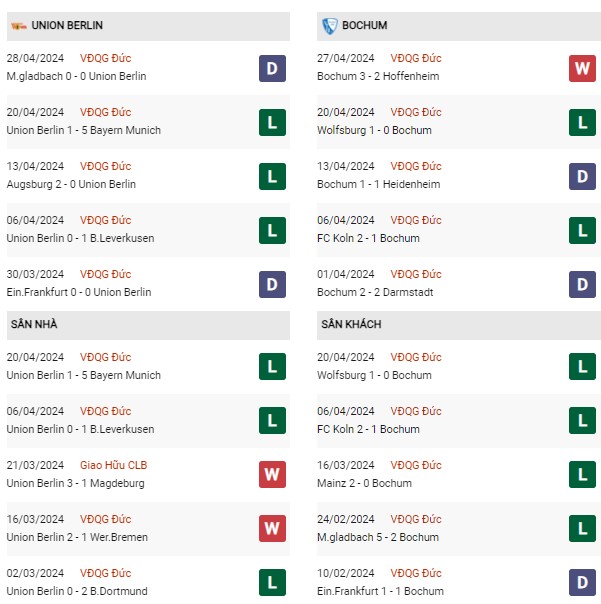This screenshot has height=604, width=601.
Task: Click D badge for Ein.Frankfurt 1-1 Bochum
Action: click(x=582, y=582)
